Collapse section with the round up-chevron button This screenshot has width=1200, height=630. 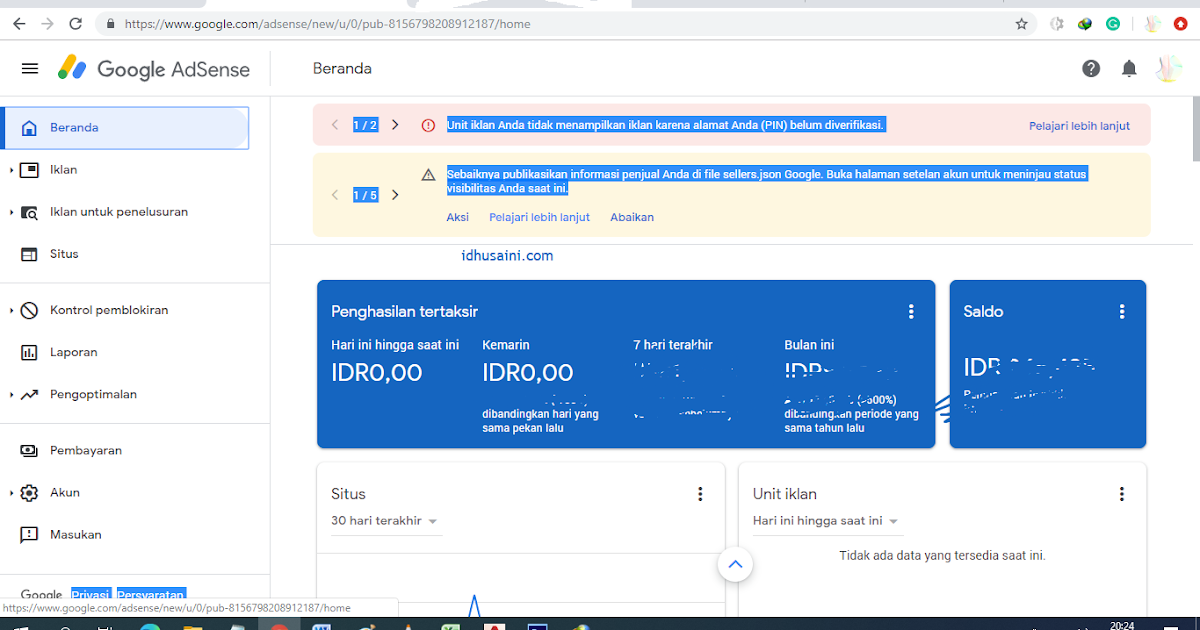pyautogui.click(x=735, y=564)
